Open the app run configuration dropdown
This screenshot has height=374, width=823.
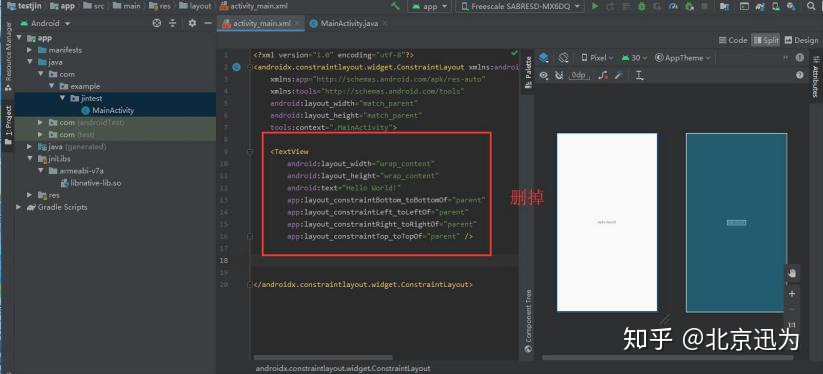click(429, 6)
